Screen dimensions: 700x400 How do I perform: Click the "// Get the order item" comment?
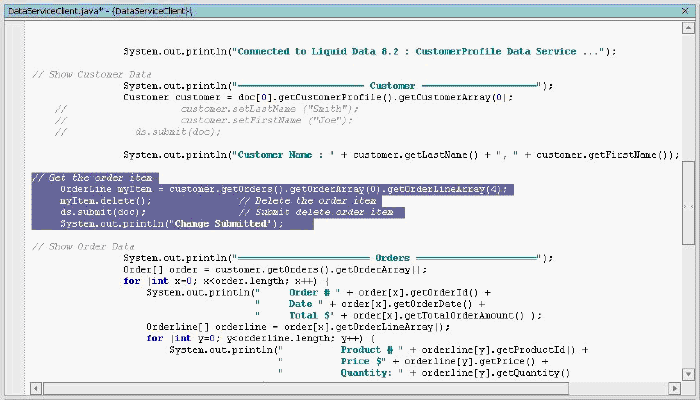point(92,178)
